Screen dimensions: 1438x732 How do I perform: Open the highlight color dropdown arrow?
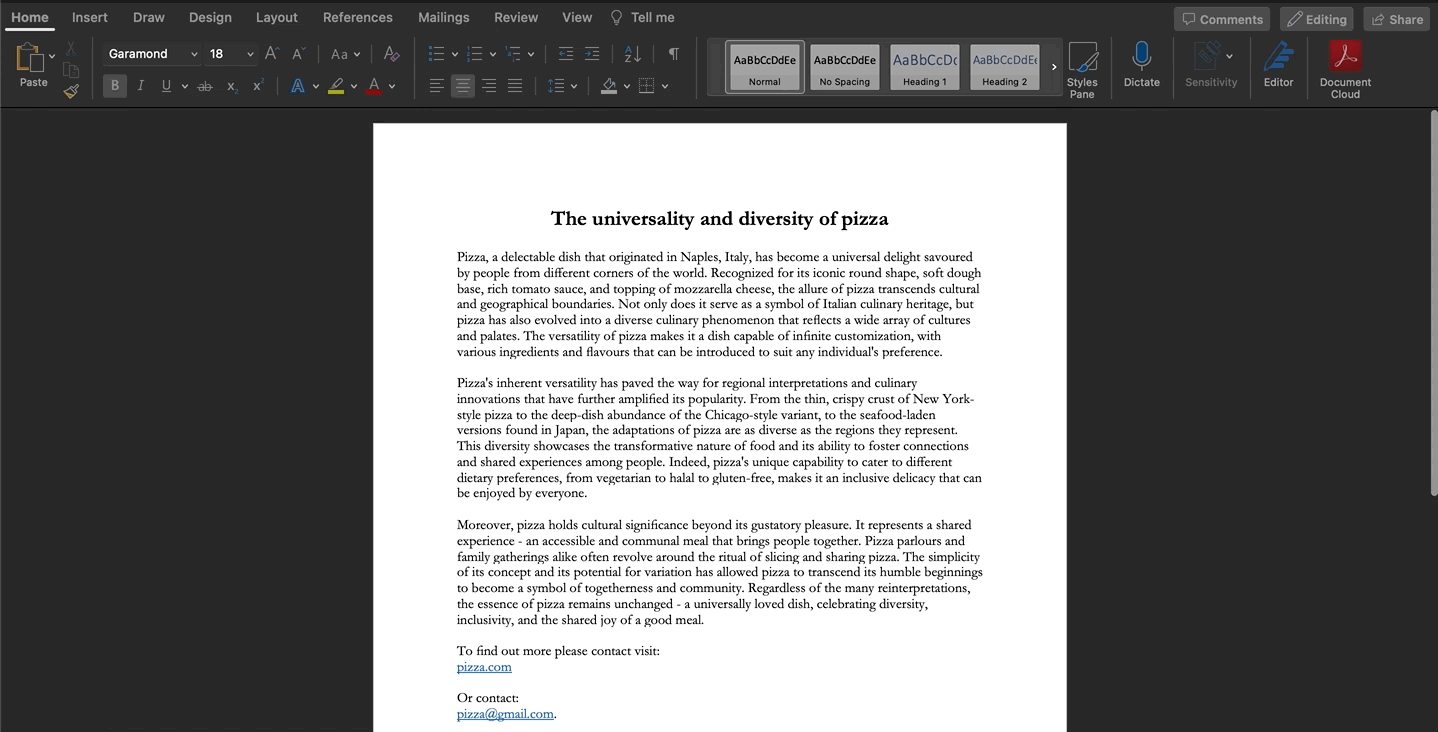[x=355, y=86]
